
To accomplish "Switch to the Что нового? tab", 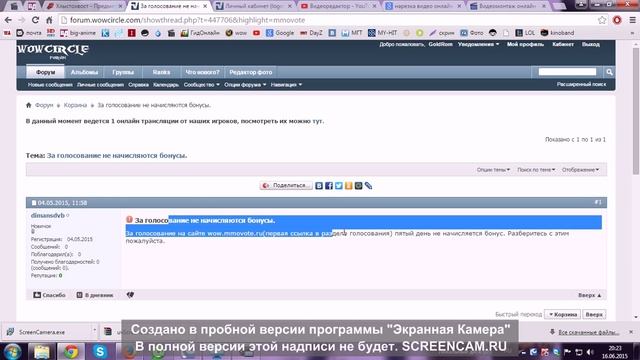I will (202, 72).
